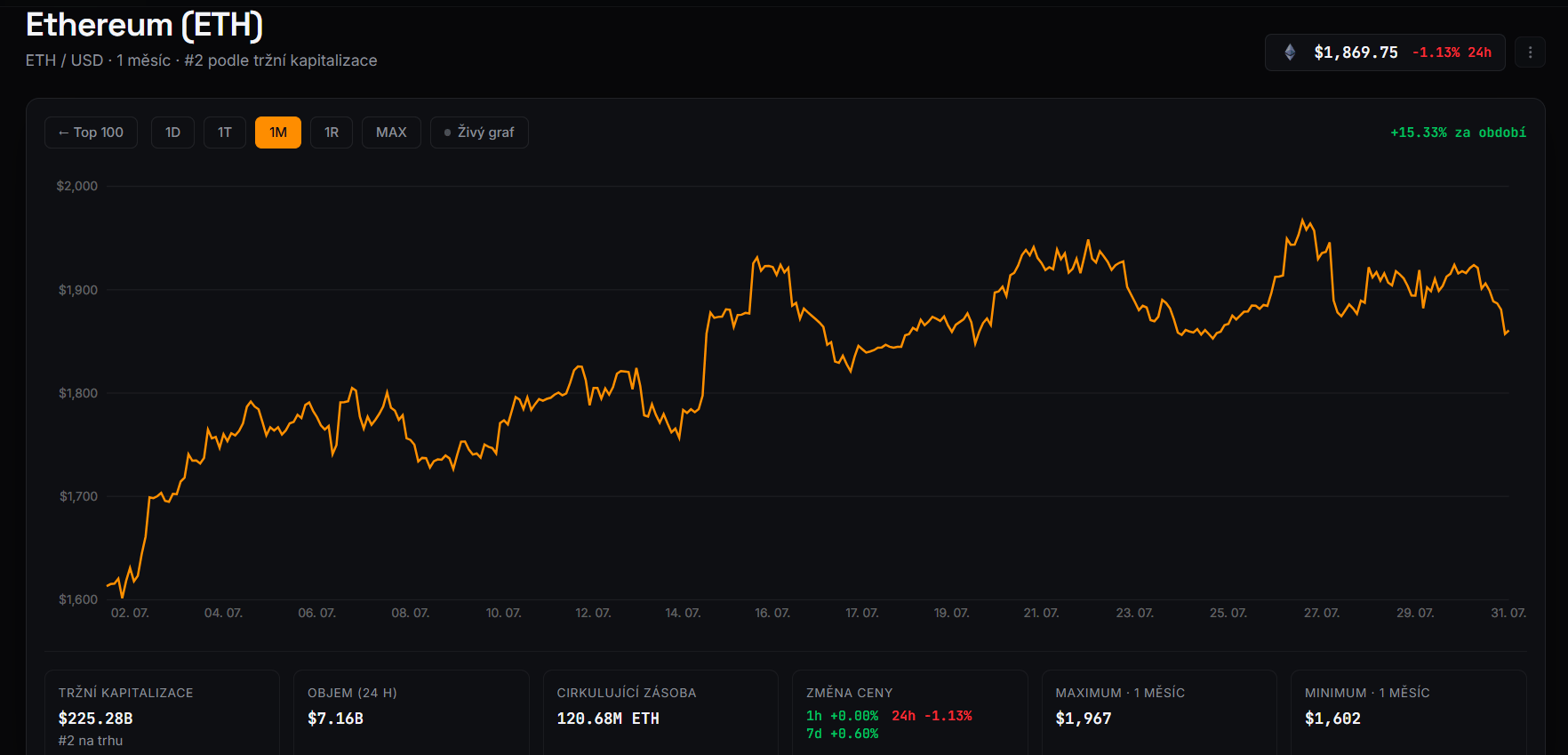The image size is (1568, 755).
Task: Click the 04. 07. date label
Action: click(x=223, y=613)
